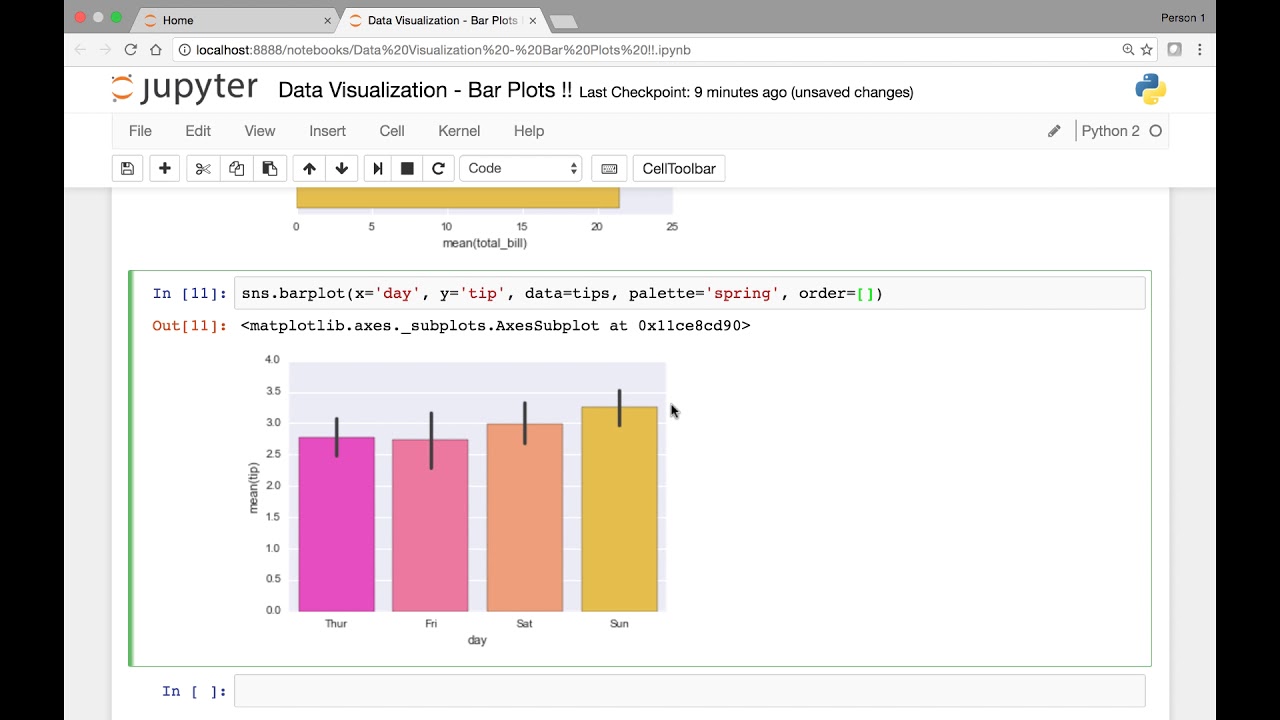1280x720 pixels.
Task: Insert a cell below with plus icon
Action: (165, 168)
